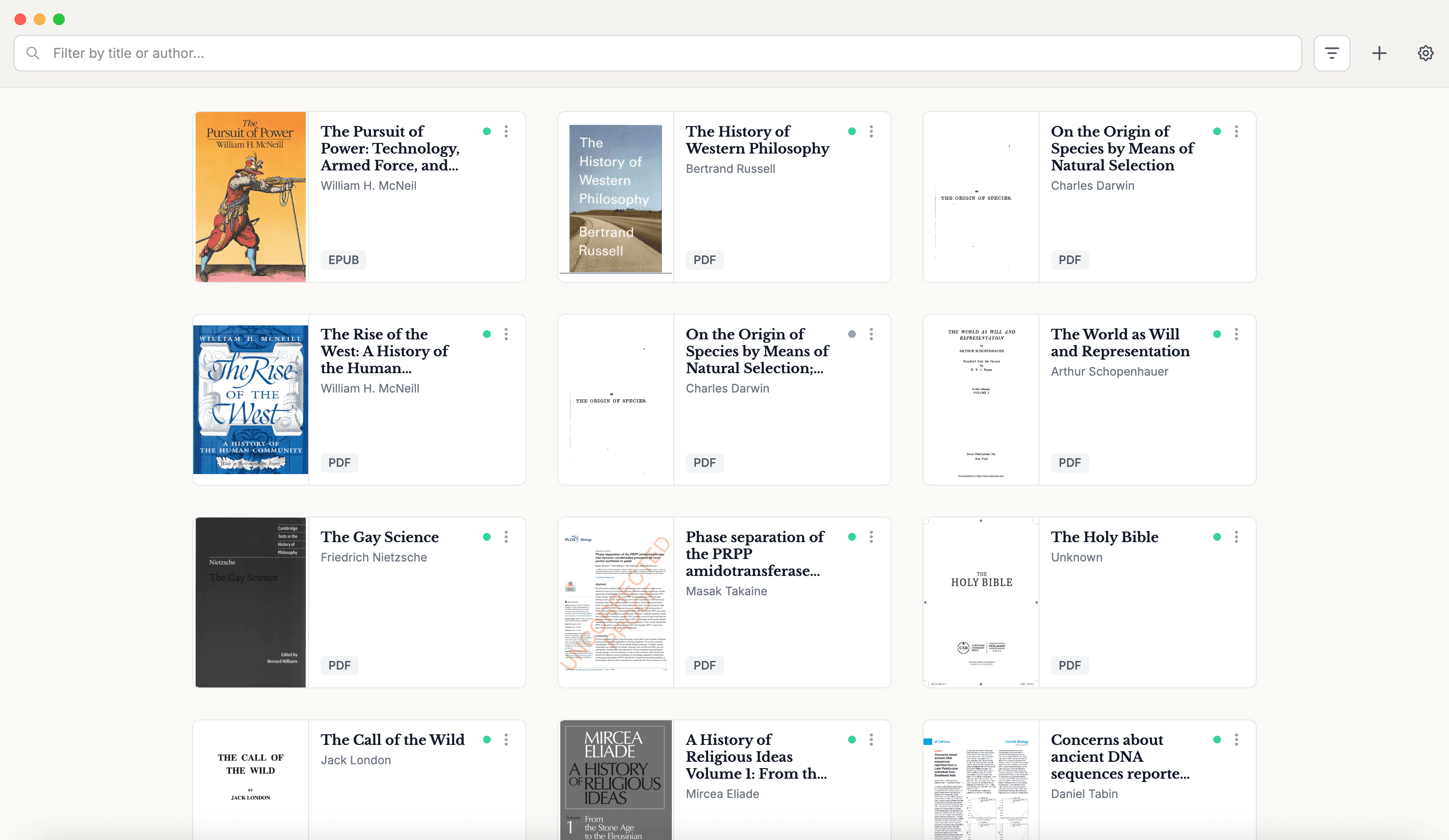Image resolution: width=1449 pixels, height=840 pixels.
Task: Toggle the green dot on The World as Will and Representation
Action: pyautogui.click(x=1217, y=334)
